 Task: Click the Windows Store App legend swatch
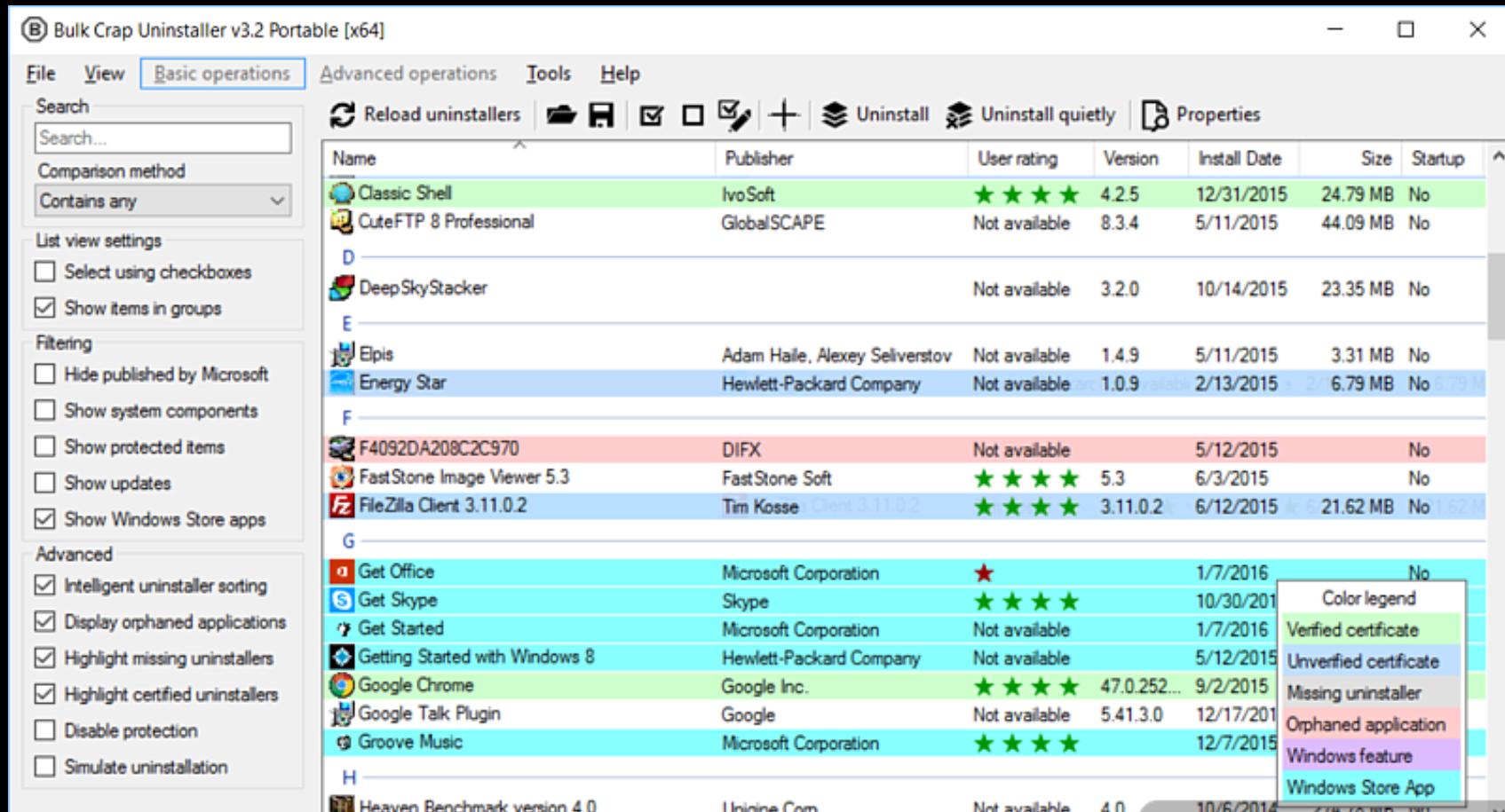click(x=1373, y=787)
